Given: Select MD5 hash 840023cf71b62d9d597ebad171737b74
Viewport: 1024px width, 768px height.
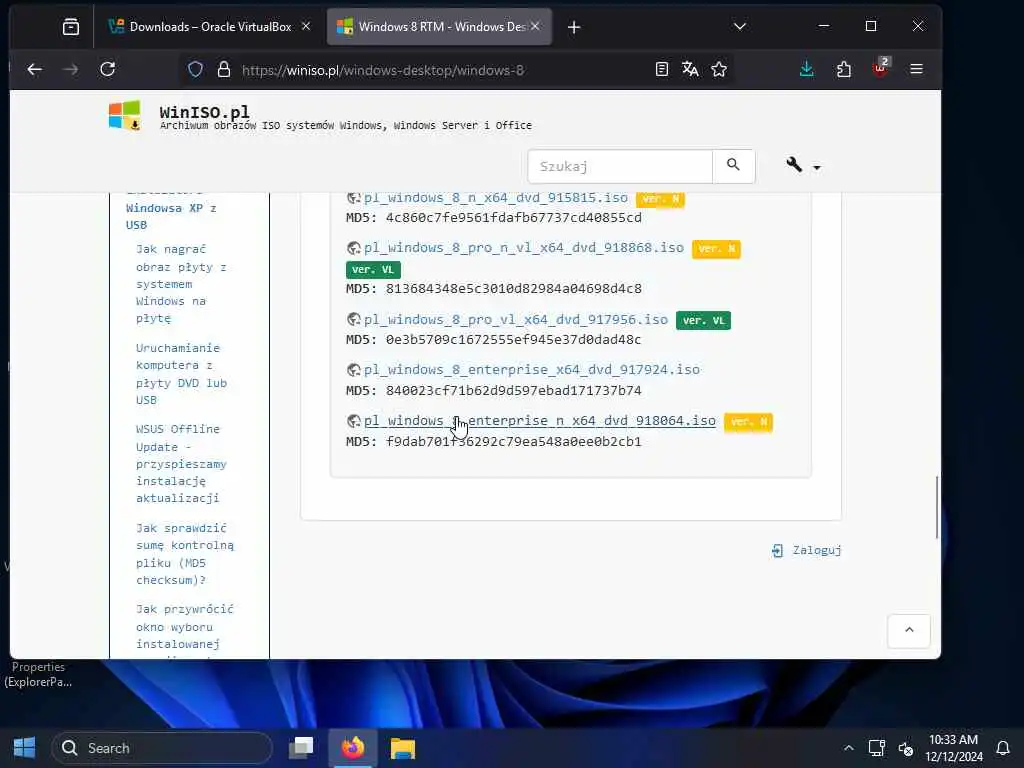Looking at the screenshot, I should [513, 391].
